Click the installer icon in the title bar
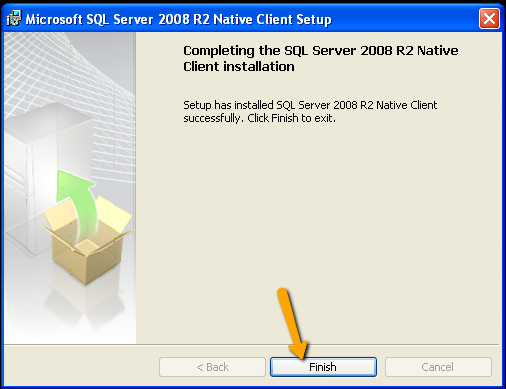 tap(14, 18)
